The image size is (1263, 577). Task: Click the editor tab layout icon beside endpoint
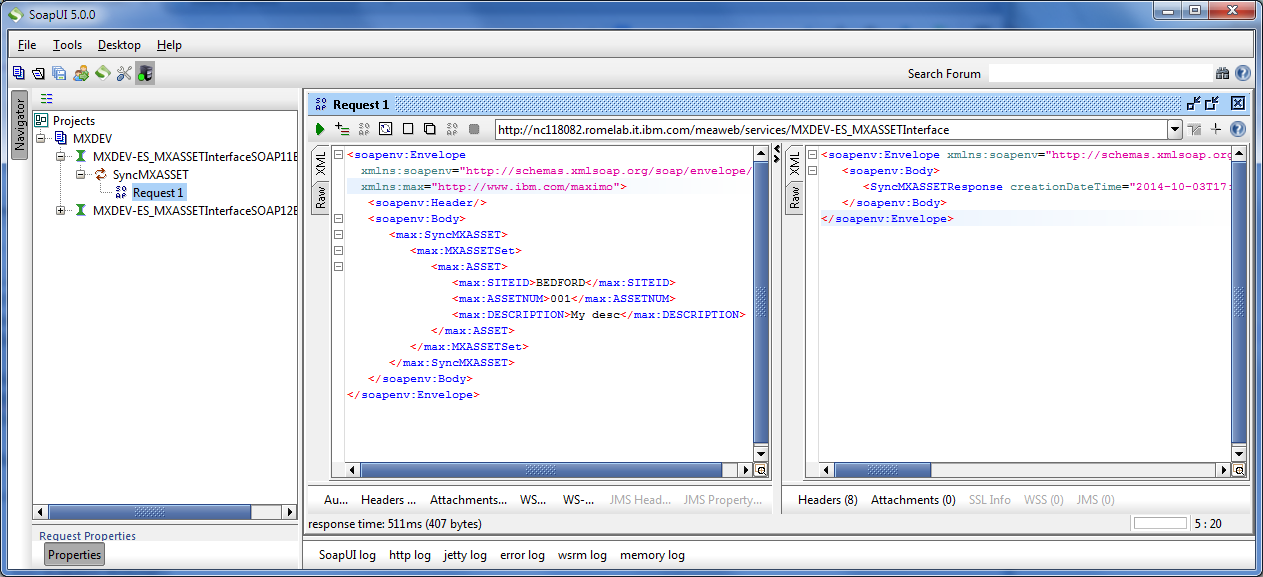tap(1195, 129)
